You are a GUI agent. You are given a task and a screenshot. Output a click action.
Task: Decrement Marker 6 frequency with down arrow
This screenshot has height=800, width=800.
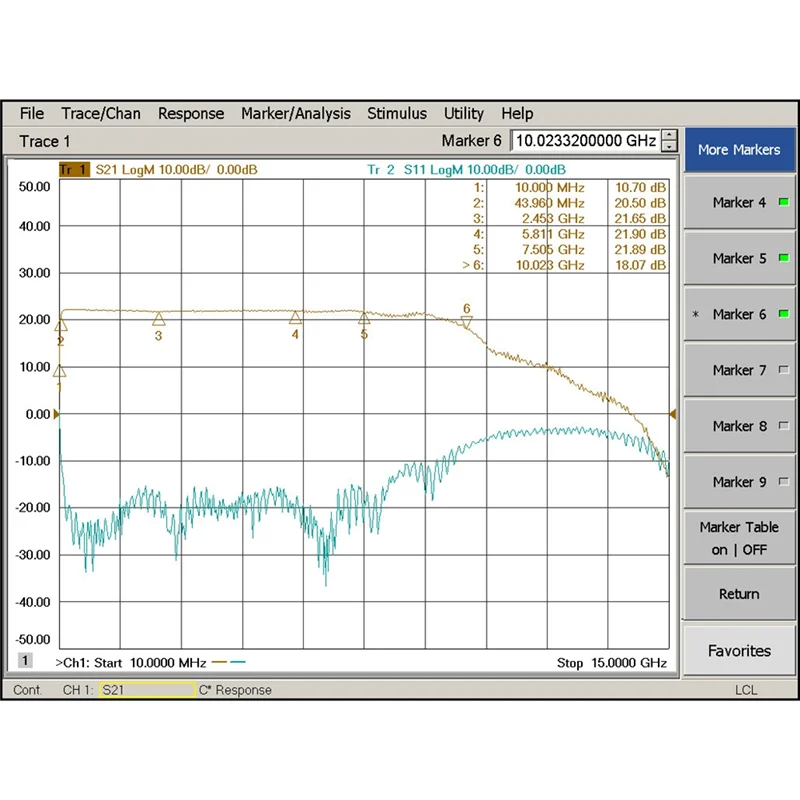669,146
